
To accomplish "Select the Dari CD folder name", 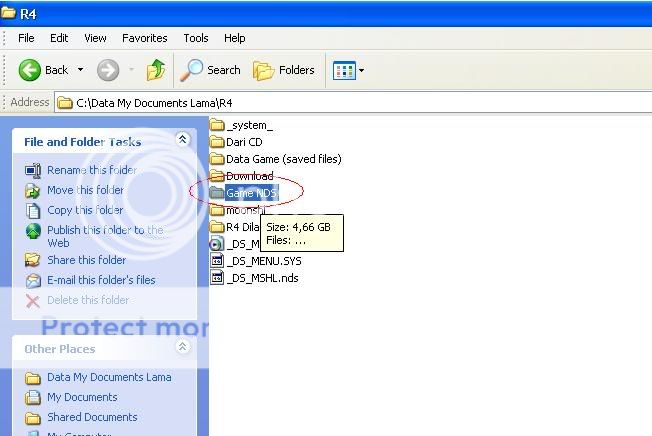I will click(244, 142).
